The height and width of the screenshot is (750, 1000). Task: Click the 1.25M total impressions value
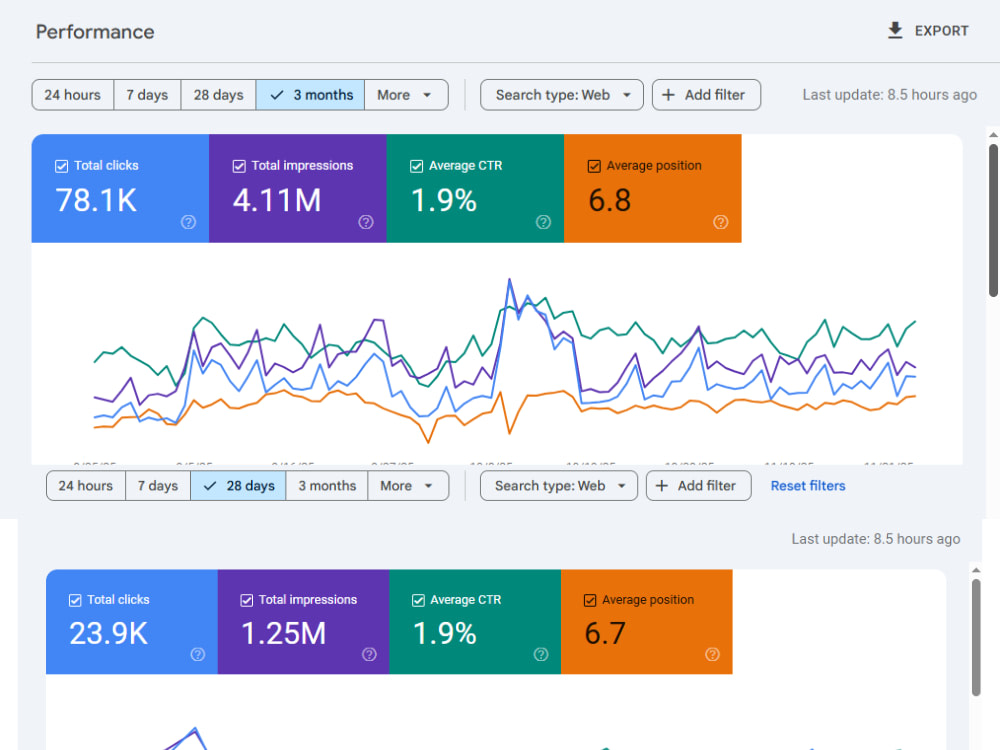tap(283, 633)
